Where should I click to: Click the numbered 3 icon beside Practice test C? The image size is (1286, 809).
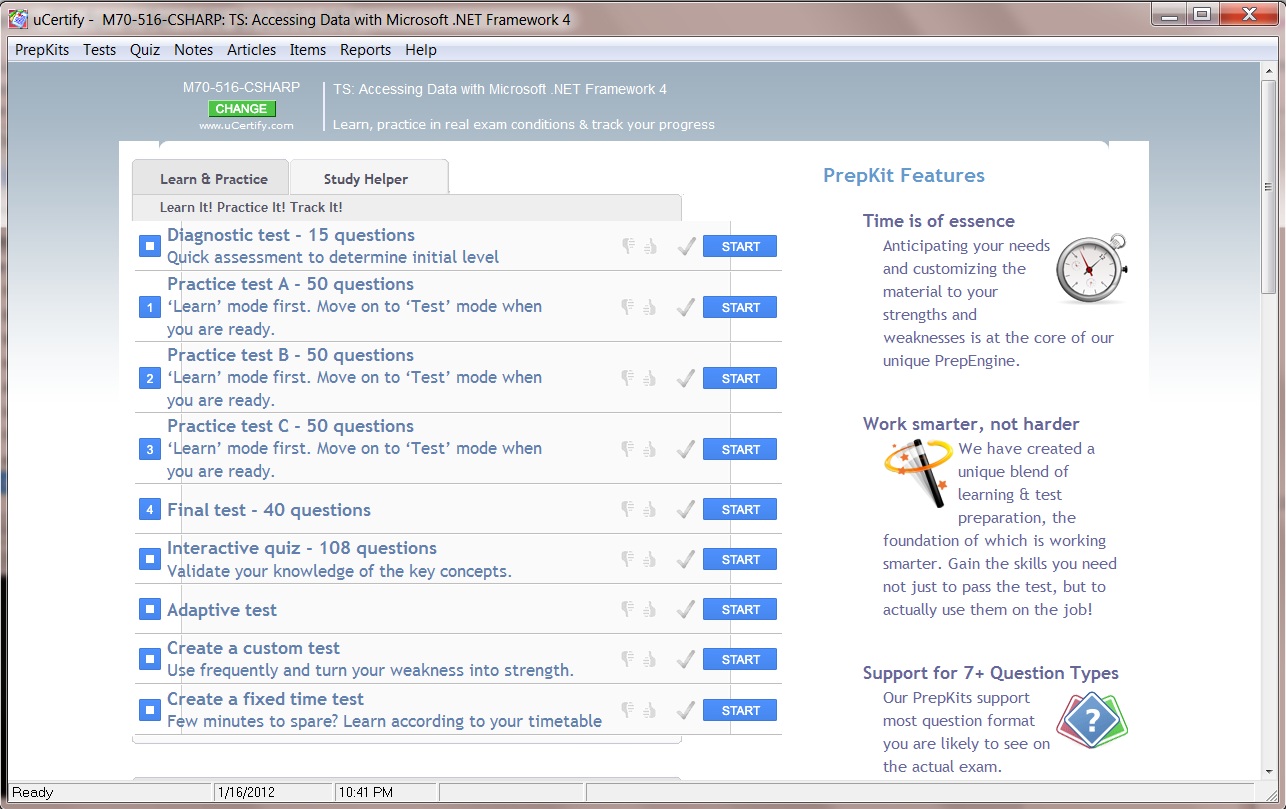[x=150, y=449]
